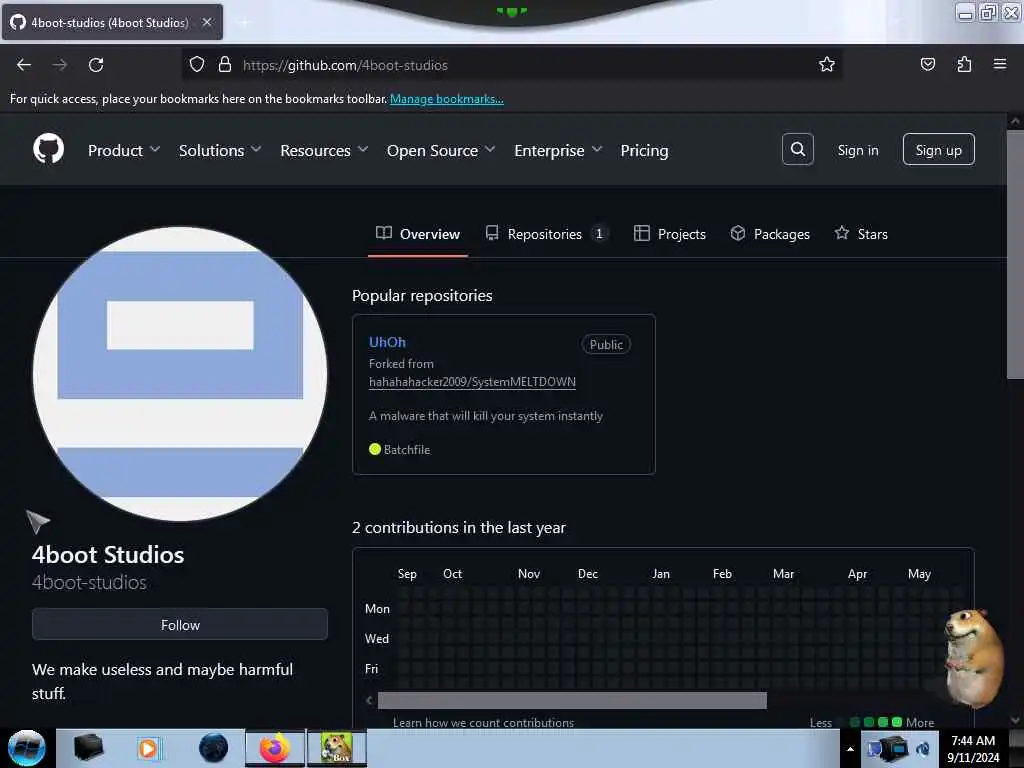Click the browser forward arrow
The width and height of the screenshot is (1024, 768).
tap(60, 65)
